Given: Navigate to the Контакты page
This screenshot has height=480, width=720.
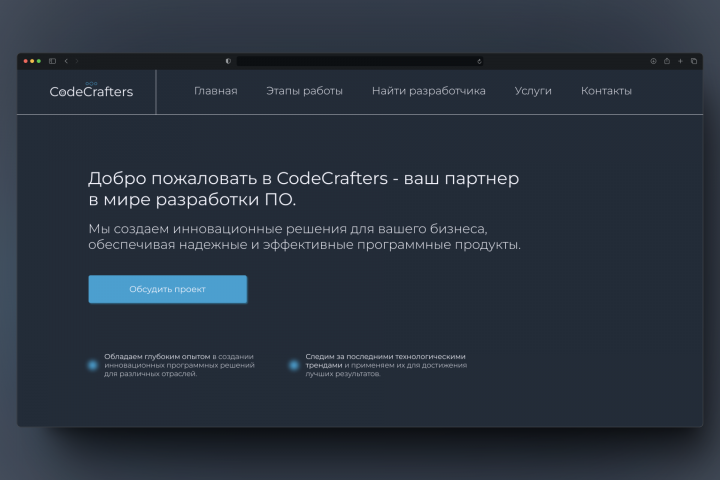Looking at the screenshot, I should pyautogui.click(x=606, y=91).
